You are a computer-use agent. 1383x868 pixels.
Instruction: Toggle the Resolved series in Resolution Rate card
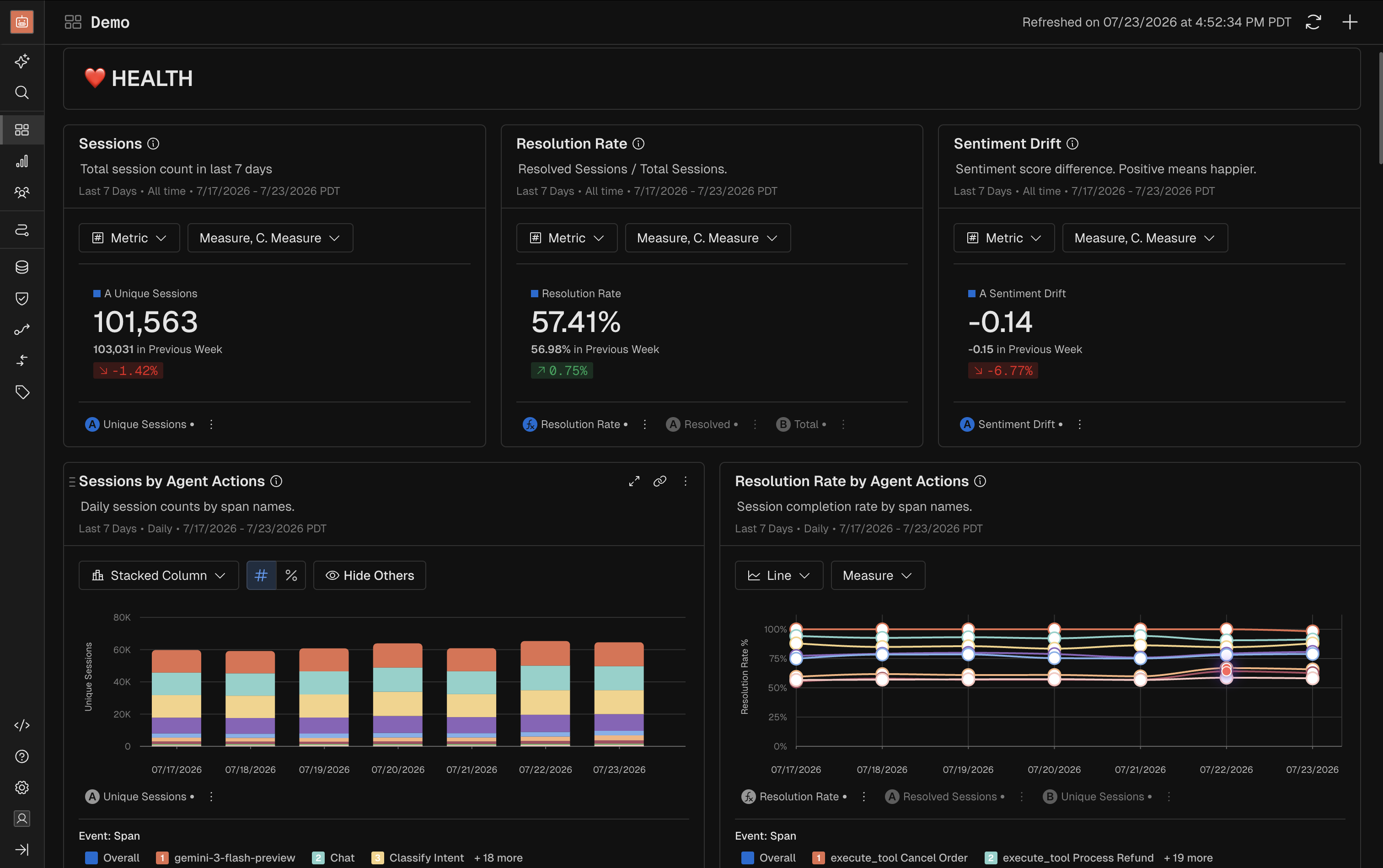(x=702, y=424)
